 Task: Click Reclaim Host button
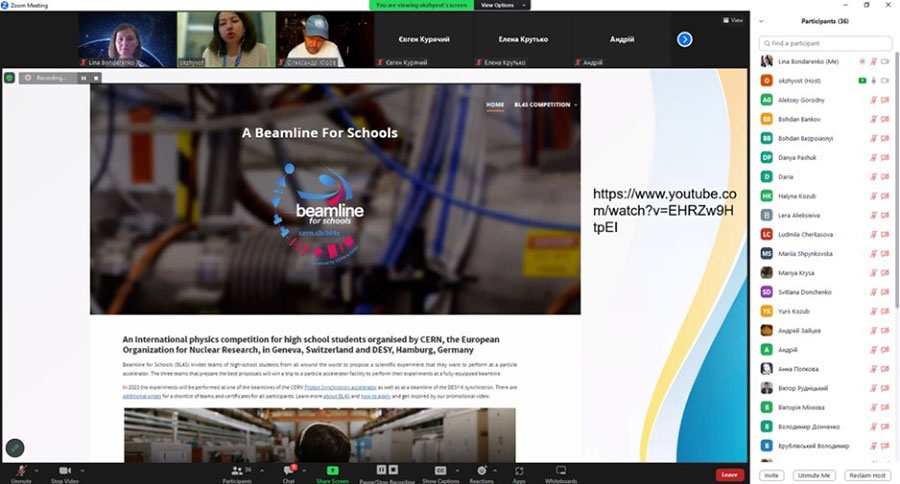868,475
